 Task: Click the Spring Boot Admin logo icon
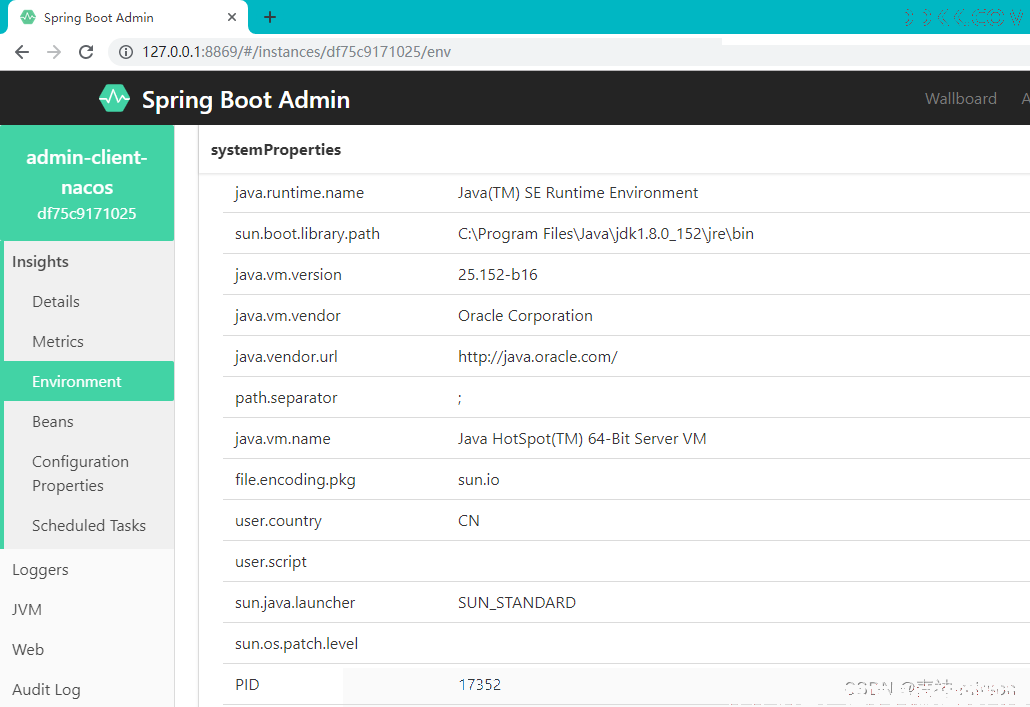coord(114,99)
